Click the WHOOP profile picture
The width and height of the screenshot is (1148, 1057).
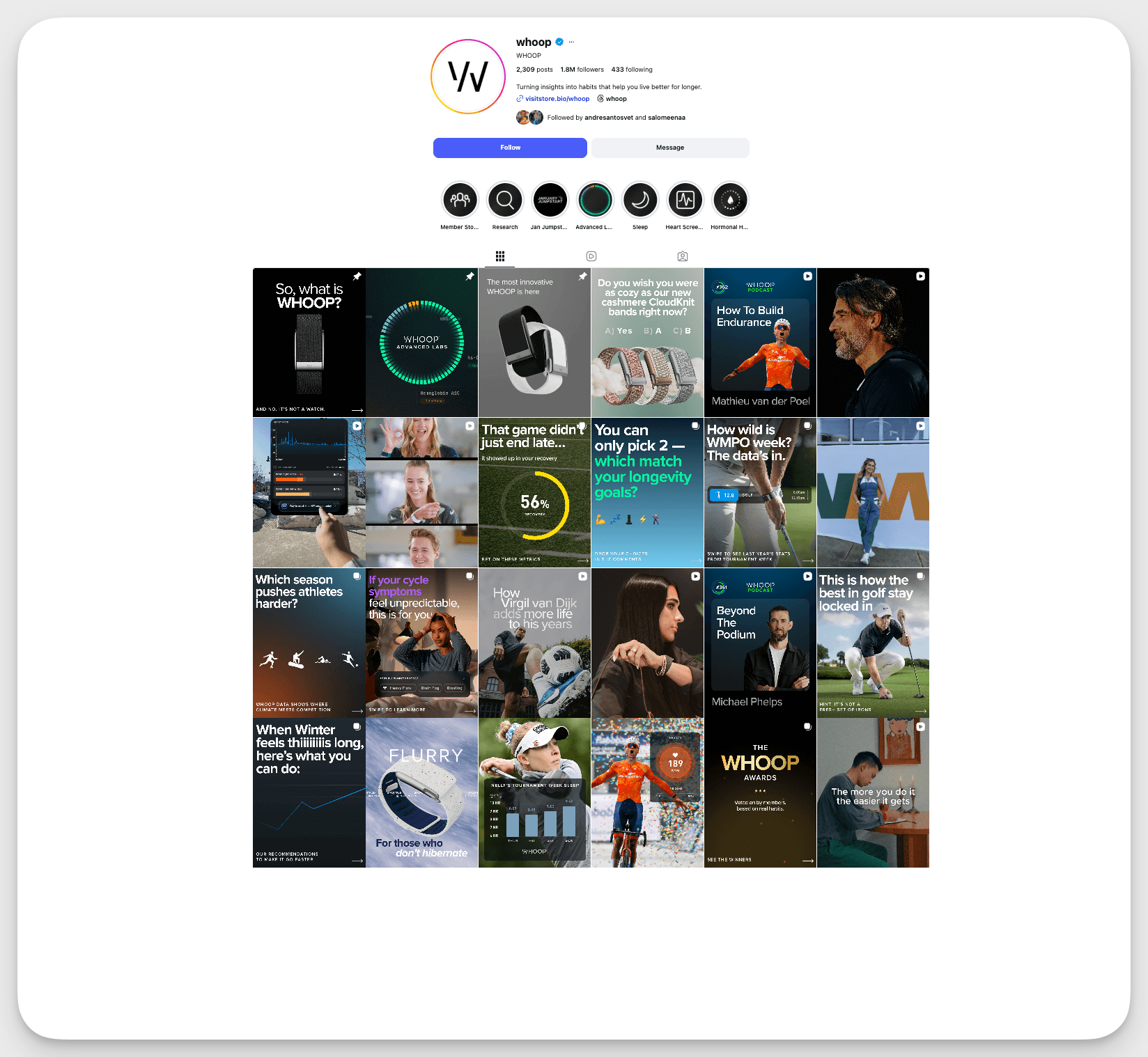tap(468, 77)
